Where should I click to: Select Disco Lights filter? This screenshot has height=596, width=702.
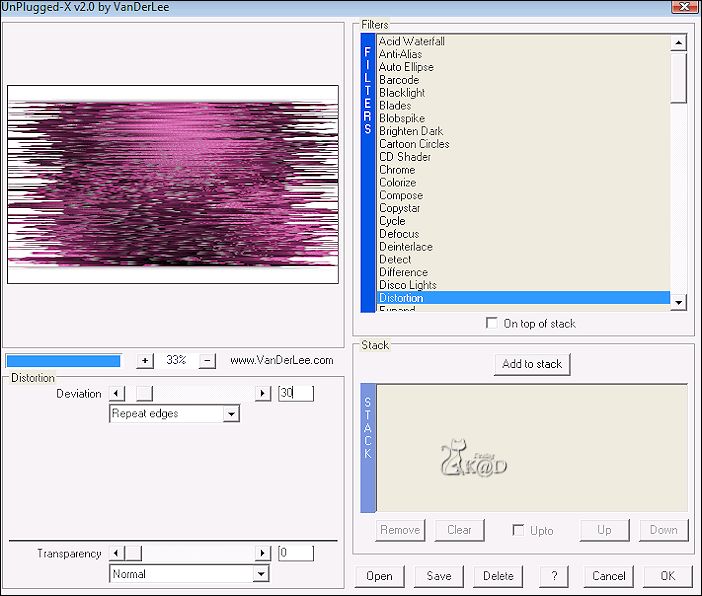click(523, 285)
